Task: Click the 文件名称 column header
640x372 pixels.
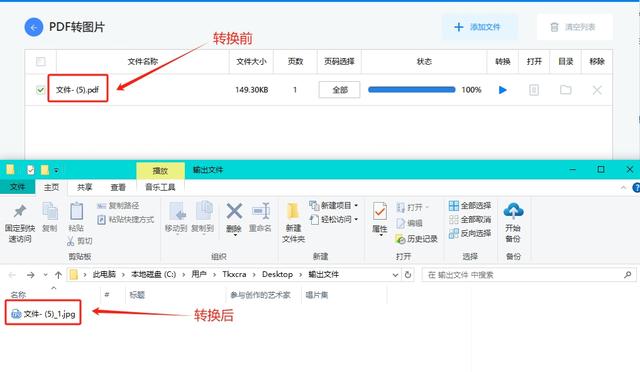Action: click(x=142, y=62)
